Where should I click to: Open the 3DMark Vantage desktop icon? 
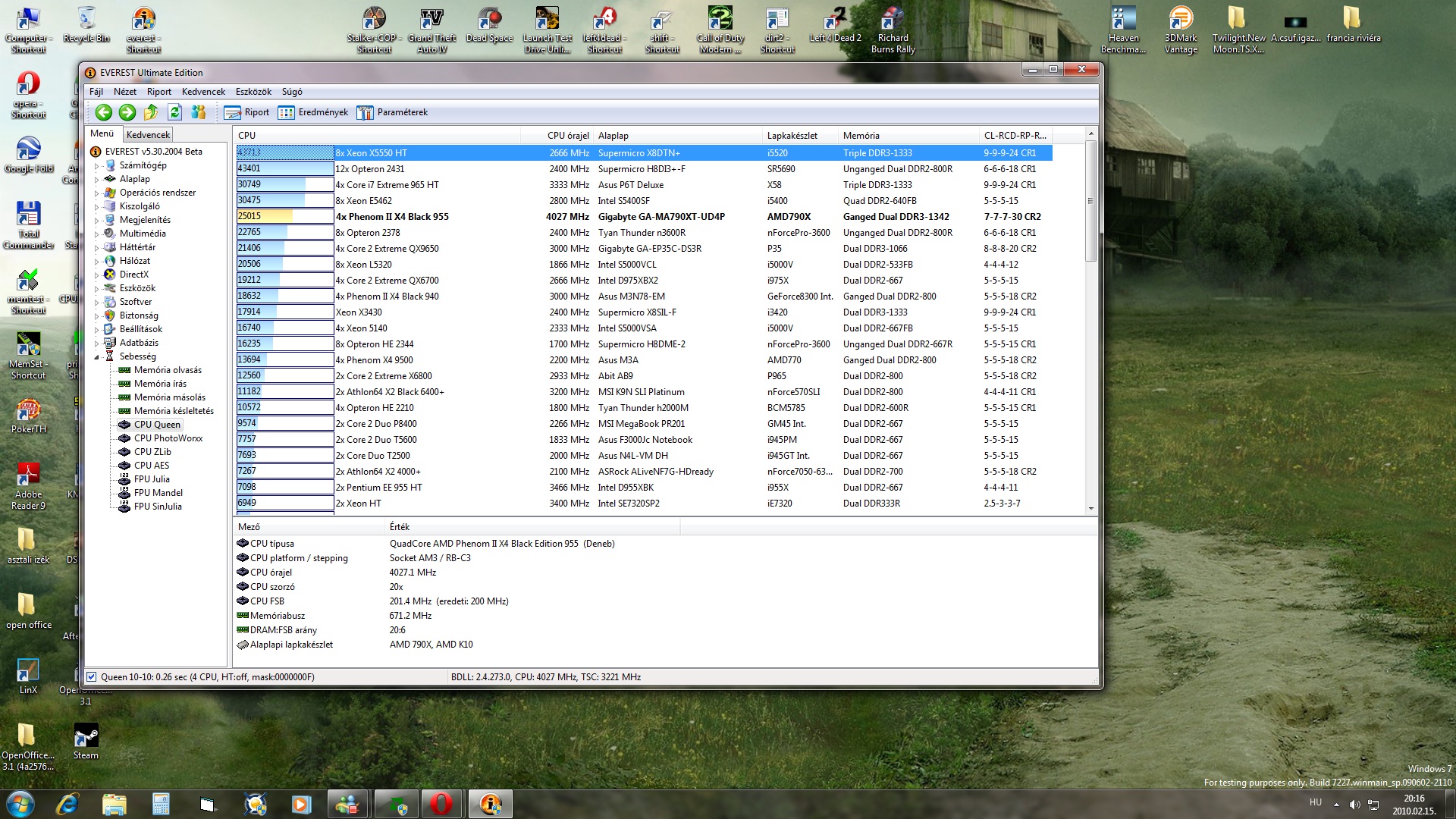pyautogui.click(x=1181, y=30)
